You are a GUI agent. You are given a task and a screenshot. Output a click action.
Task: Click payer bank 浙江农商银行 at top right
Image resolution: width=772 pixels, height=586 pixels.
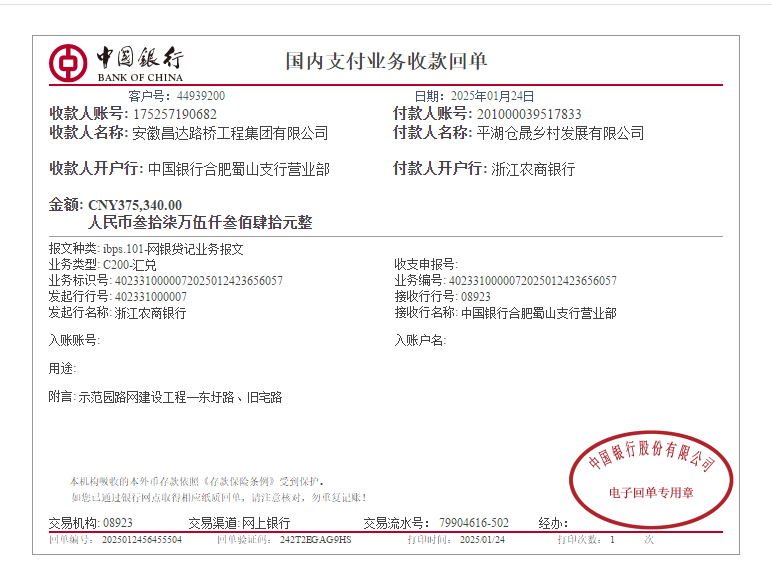pos(533,169)
